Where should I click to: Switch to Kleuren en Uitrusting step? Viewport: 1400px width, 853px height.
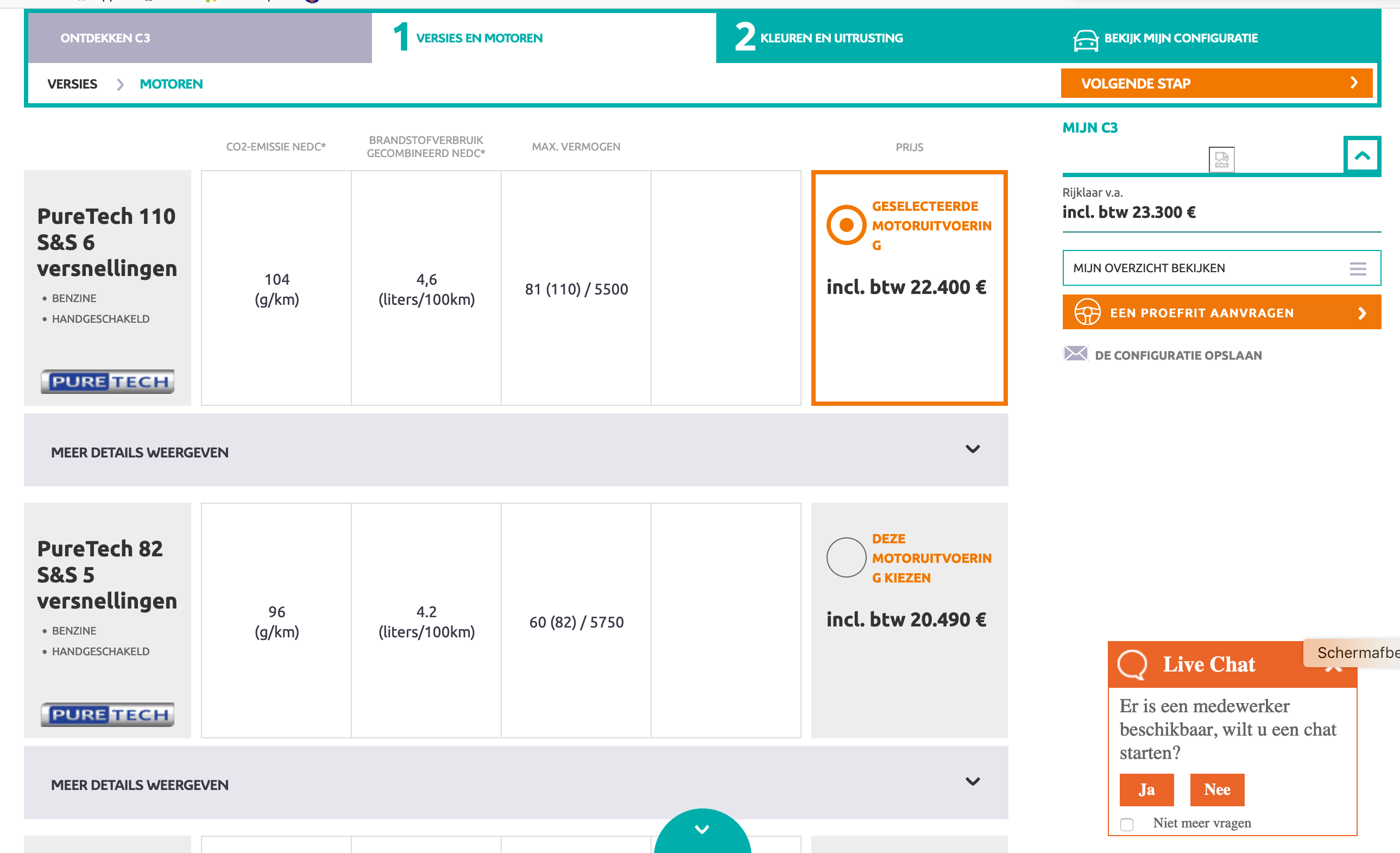[831, 38]
